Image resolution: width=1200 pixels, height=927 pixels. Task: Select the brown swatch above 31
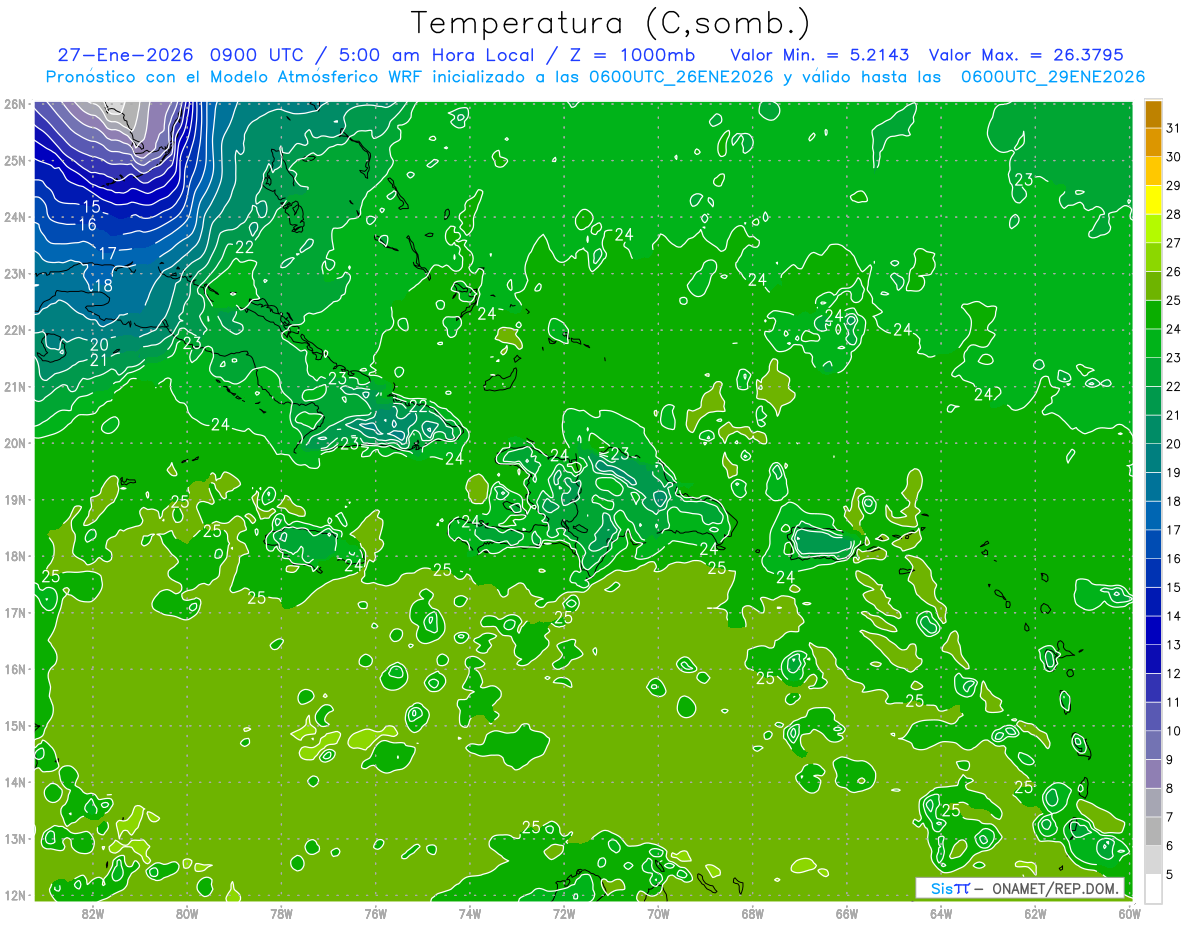click(1154, 114)
